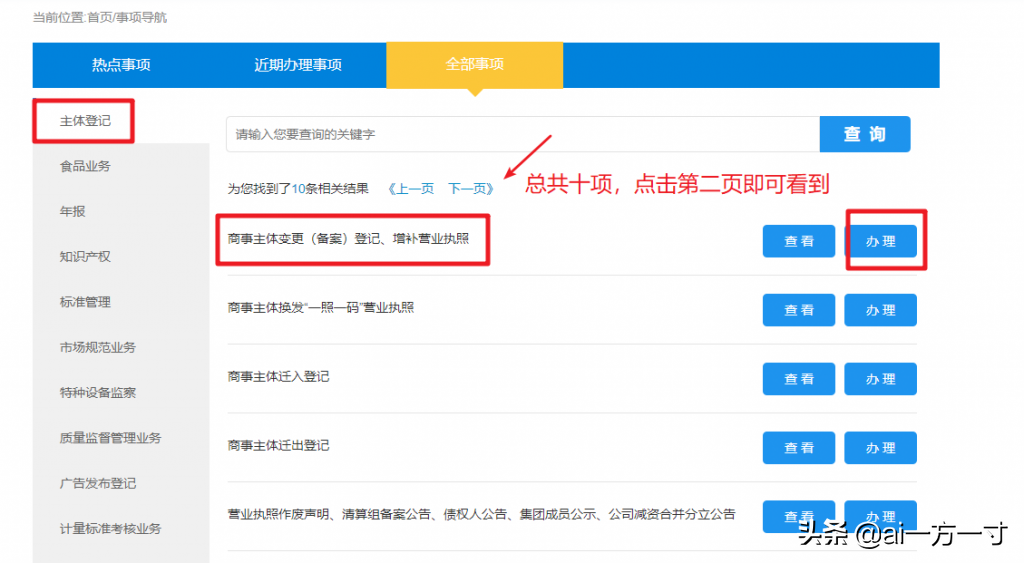Click the 查询 search button
Viewport: 1024px width, 563px height.
point(865,134)
